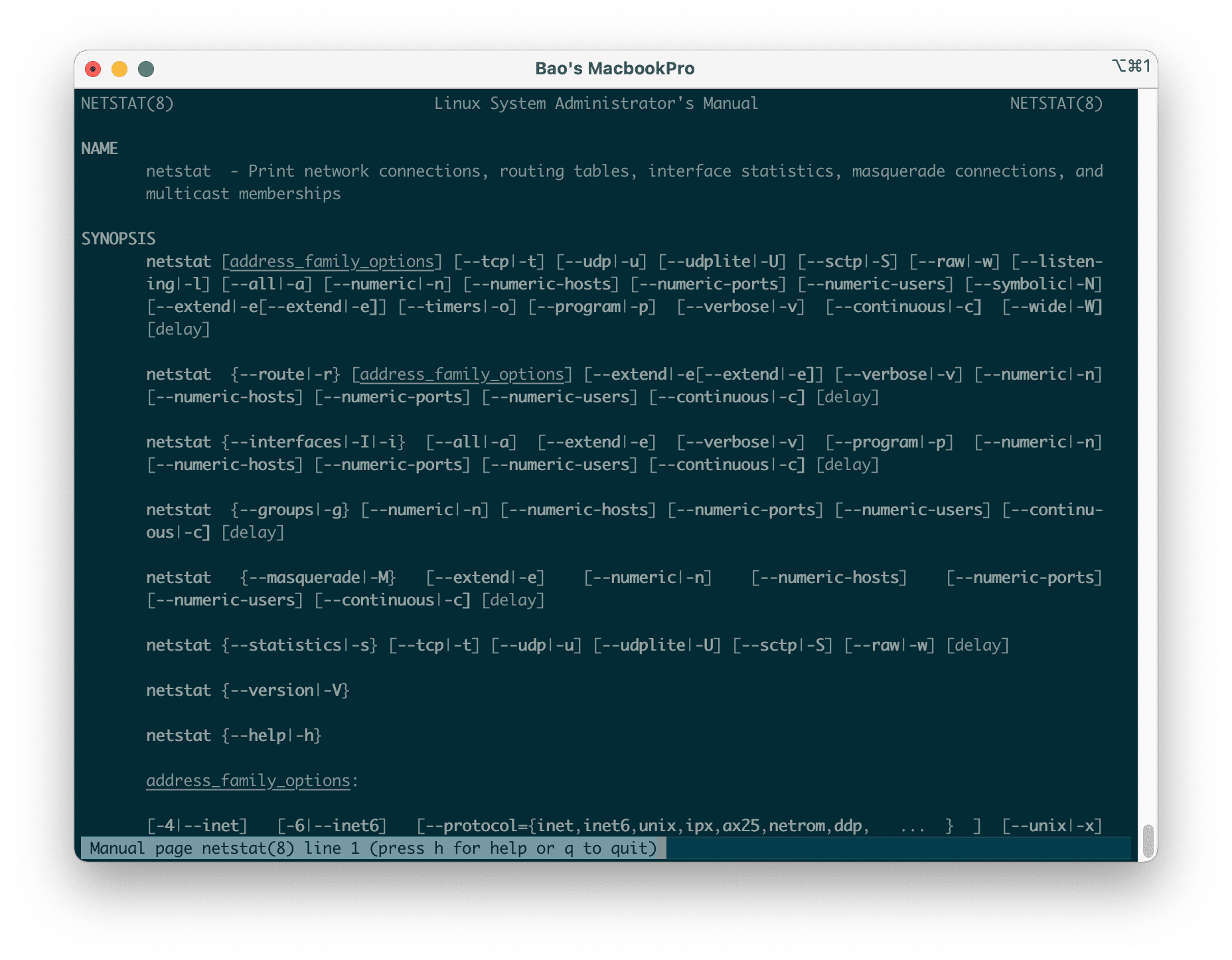Image resolution: width=1232 pixels, height=960 pixels.
Task: Click the green zoom window button
Action: [146, 69]
